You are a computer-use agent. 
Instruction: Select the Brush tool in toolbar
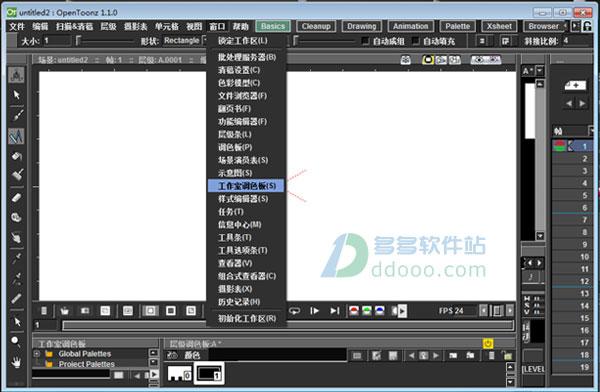16,115
